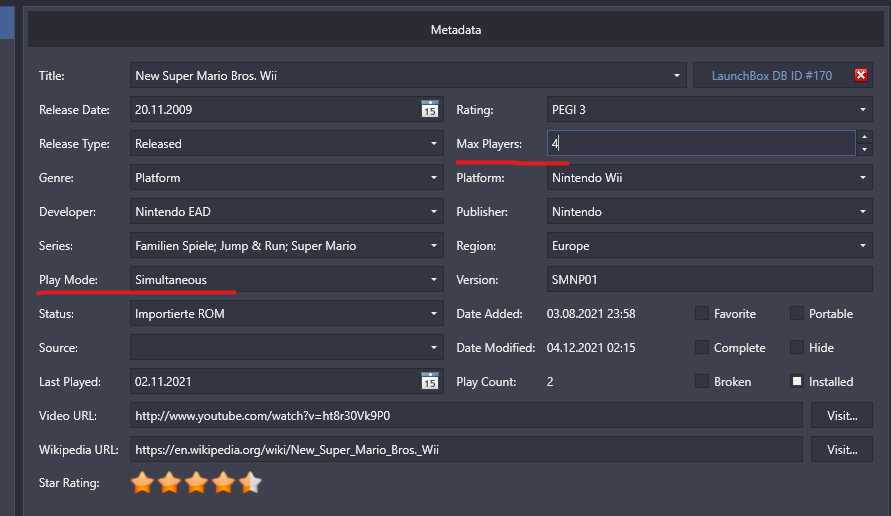Open the Play Mode dropdown showing Simultaneous

286,279
